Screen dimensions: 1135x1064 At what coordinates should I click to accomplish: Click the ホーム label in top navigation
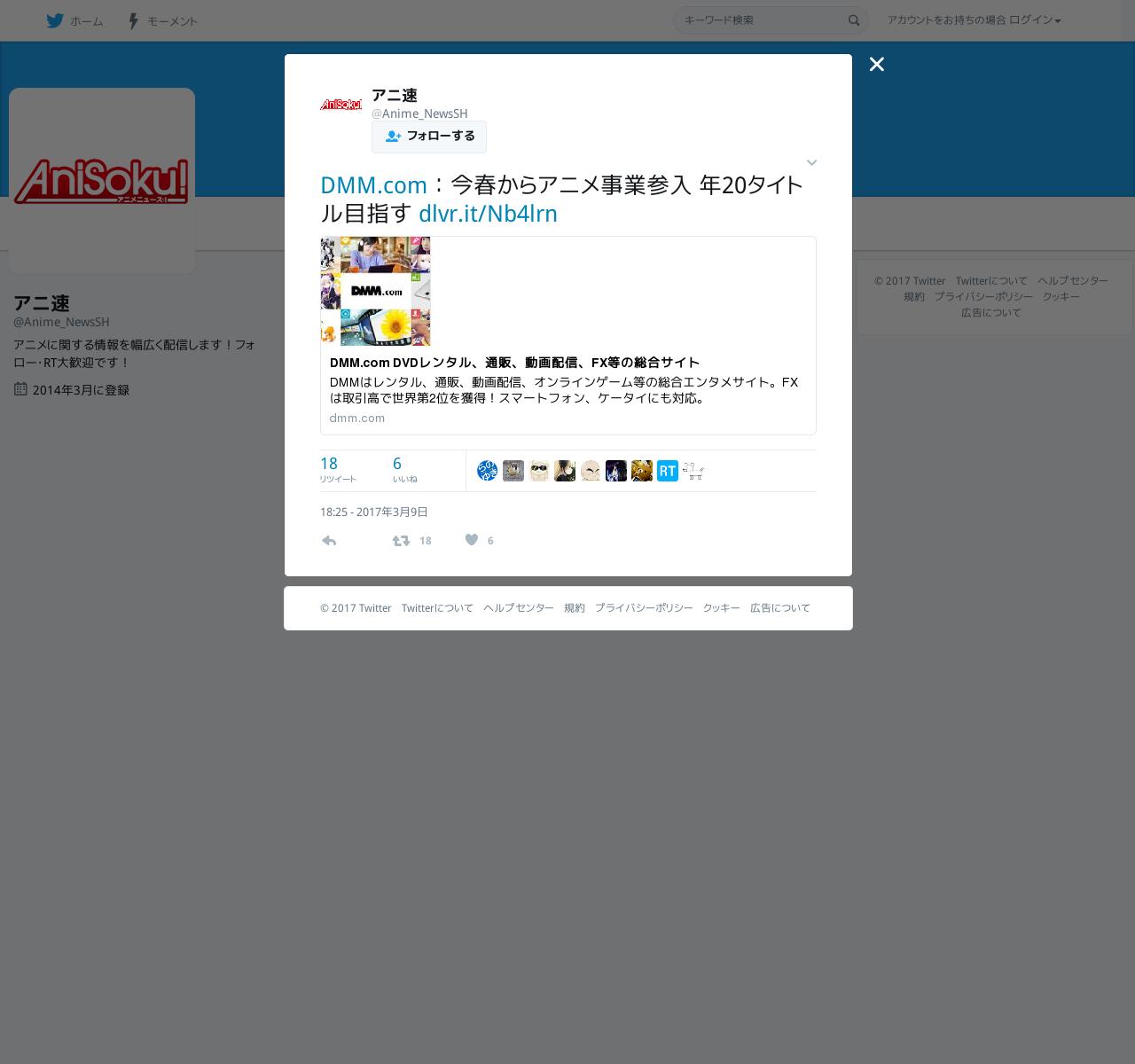pos(87,21)
